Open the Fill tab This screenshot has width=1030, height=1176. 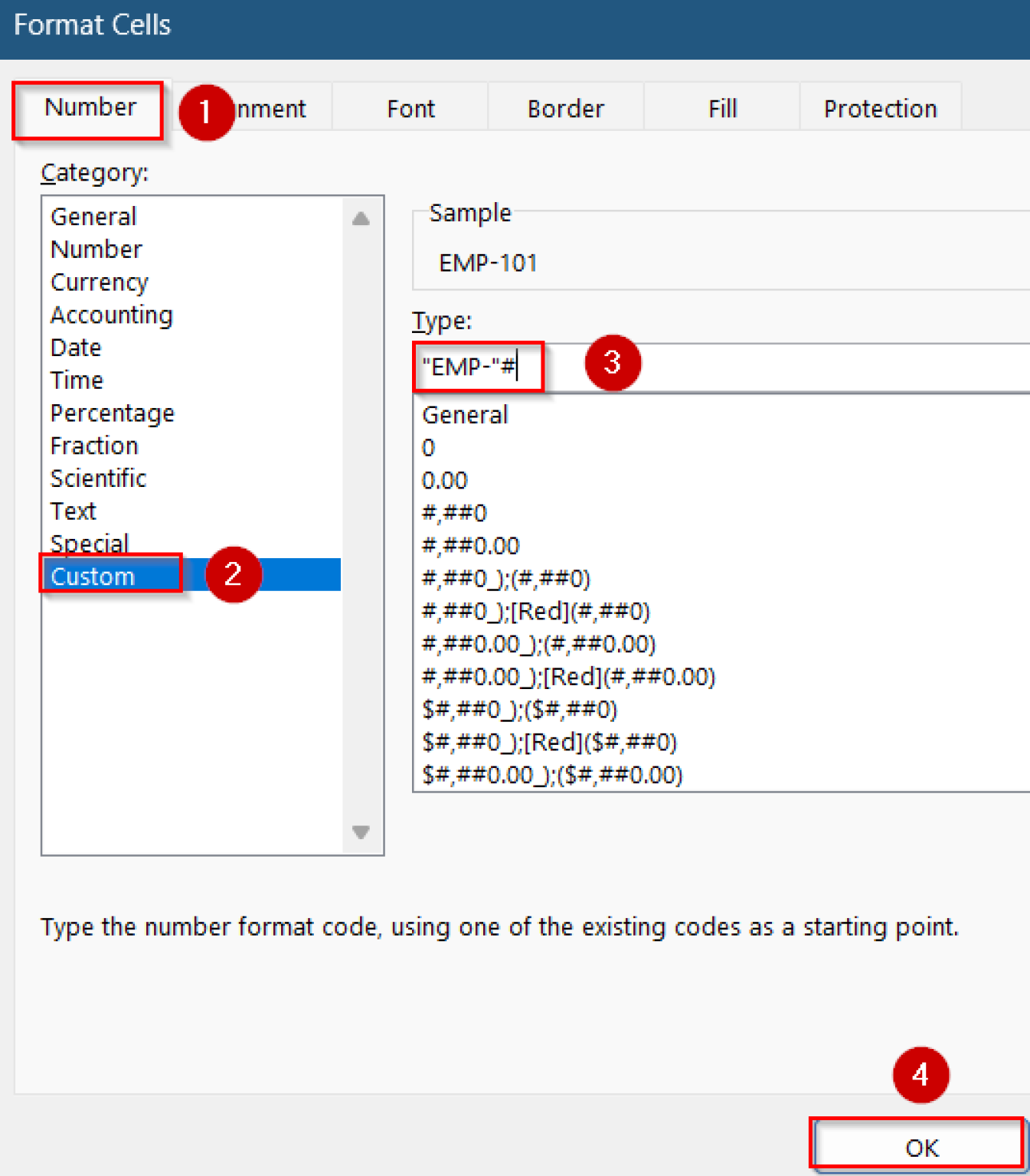click(721, 108)
